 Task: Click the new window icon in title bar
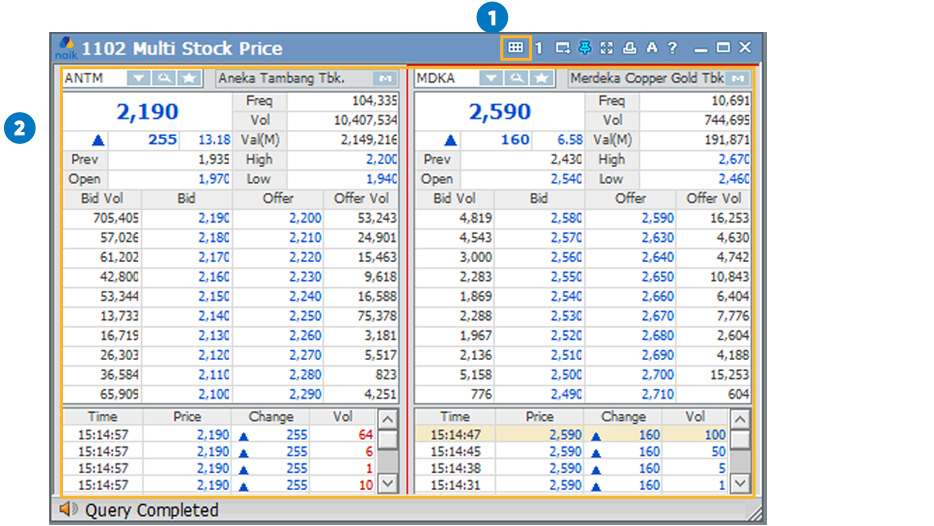tap(563, 48)
